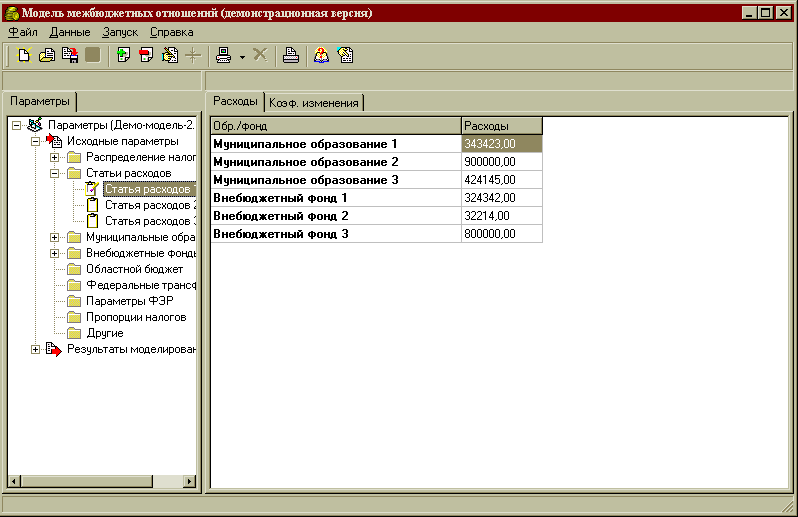Click the Расходы column header
Screen dimensions: 798x517
tap(501, 126)
